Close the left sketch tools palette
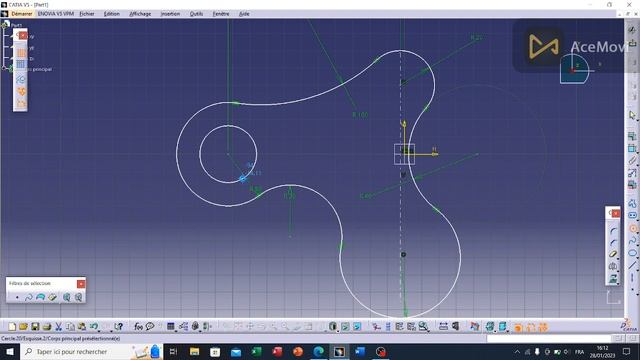Image resolution: width=640 pixels, height=360 pixels. coord(23,36)
